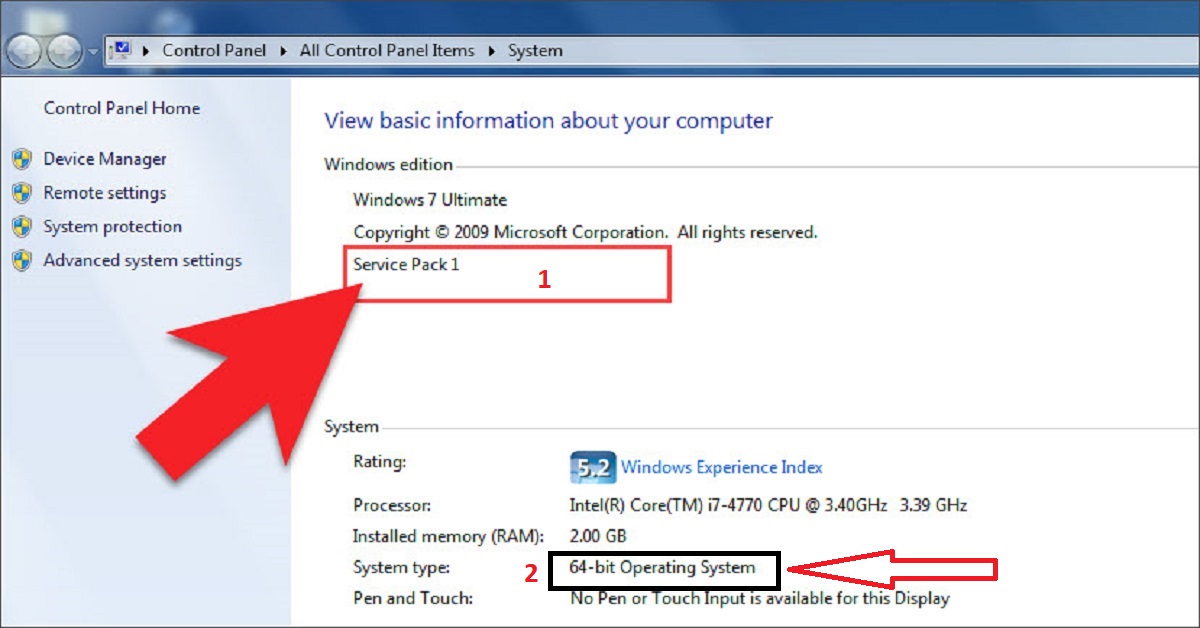Select Control Panel in the breadcrumb
Image resolution: width=1200 pixels, height=628 pixels.
[215, 50]
